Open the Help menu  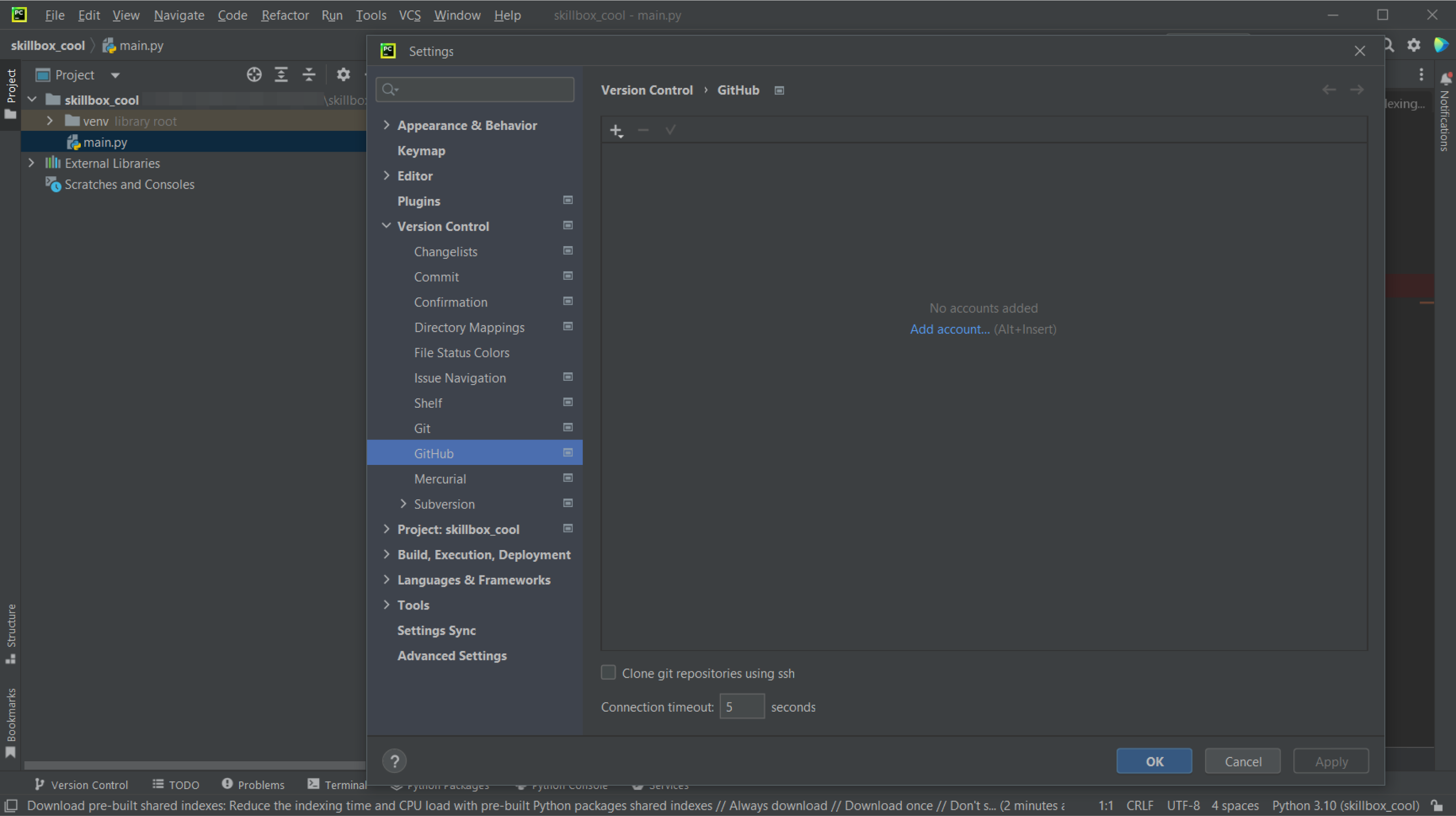[507, 15]
